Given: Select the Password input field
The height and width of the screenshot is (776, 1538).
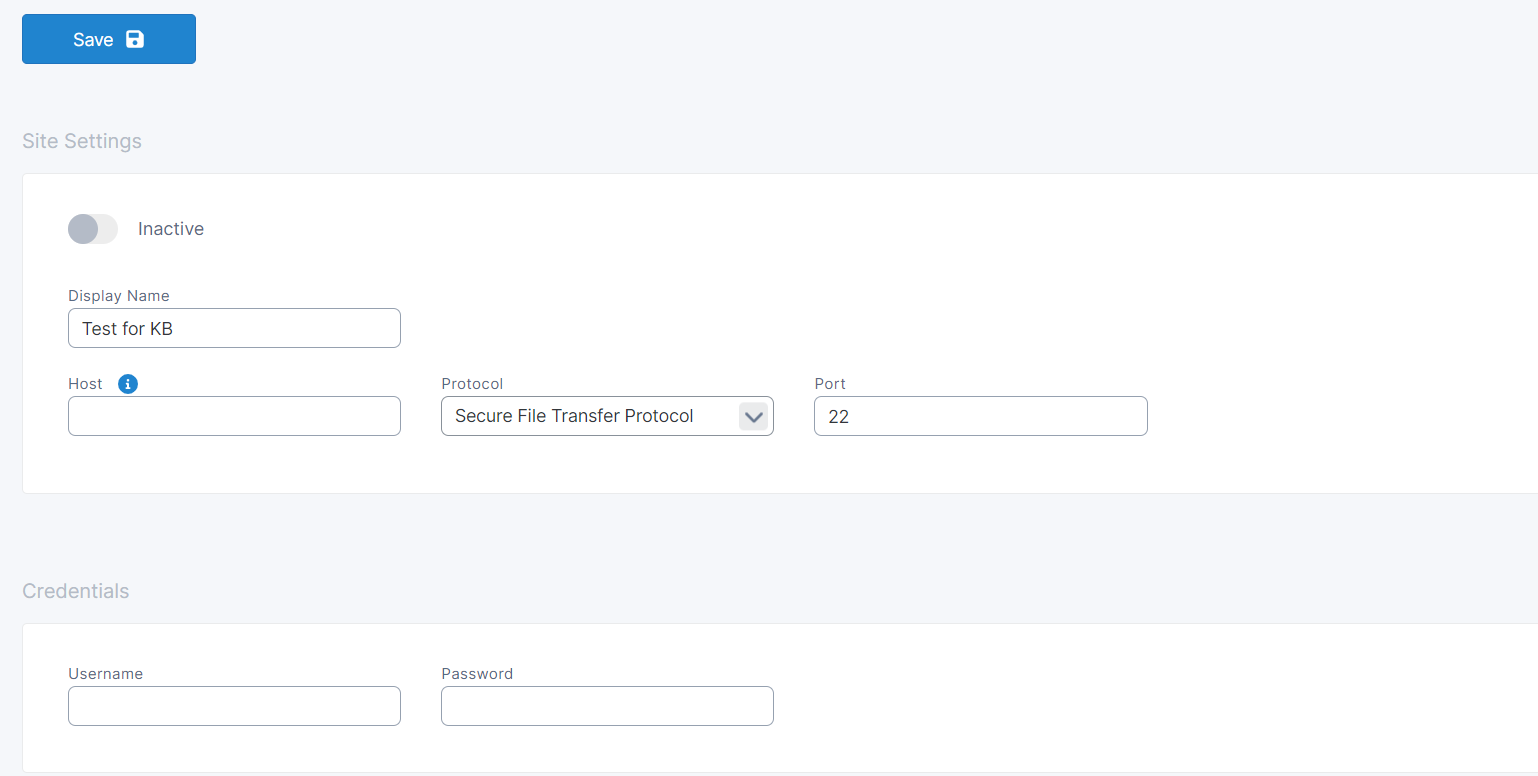Looking at the screenshot, I should click(x=607, y=706).
